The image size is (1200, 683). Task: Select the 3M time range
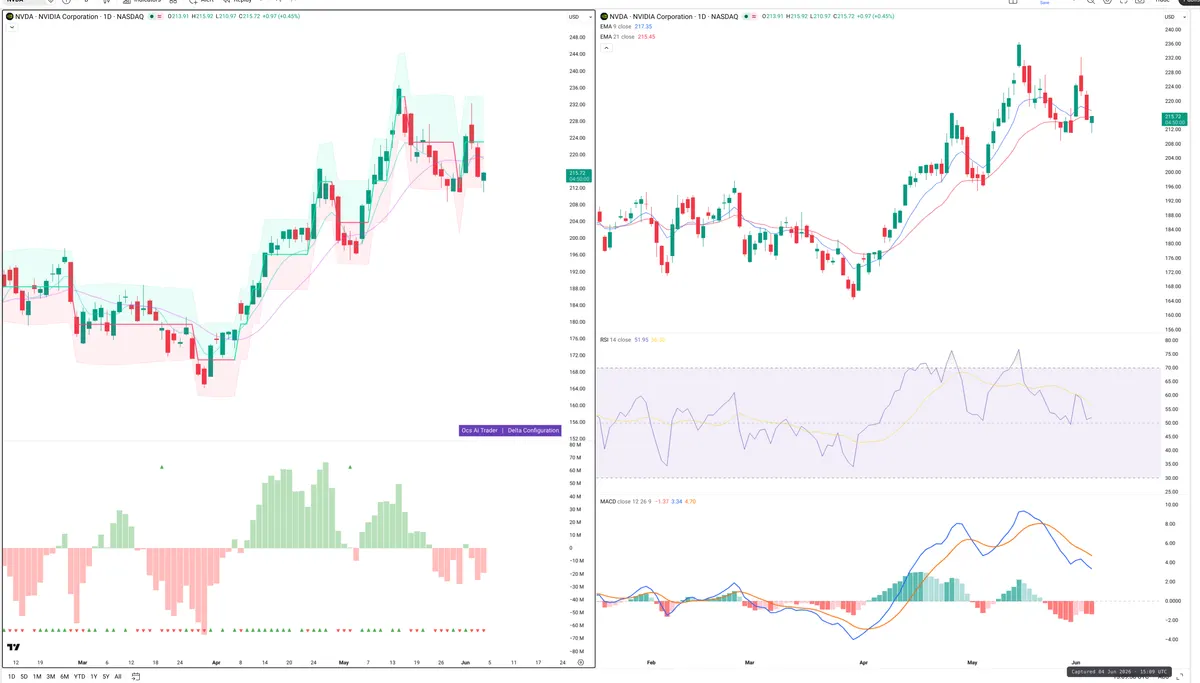click(50, 676)
